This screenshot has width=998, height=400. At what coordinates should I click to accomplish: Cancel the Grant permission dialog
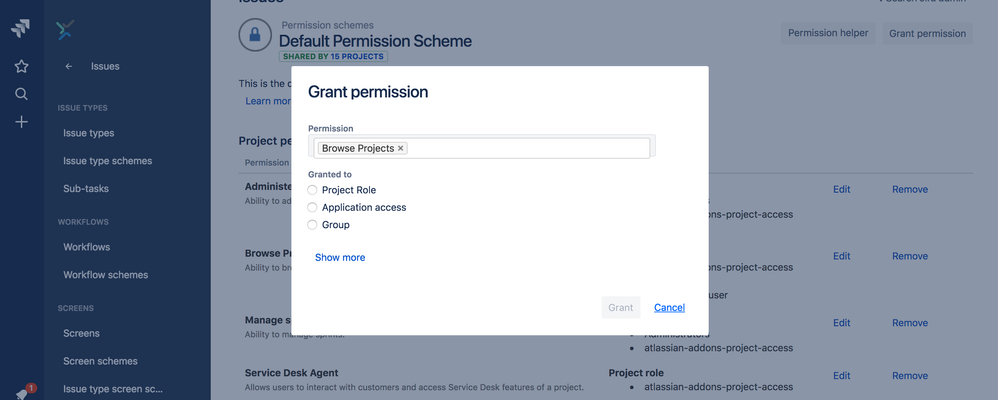[669, 307]
